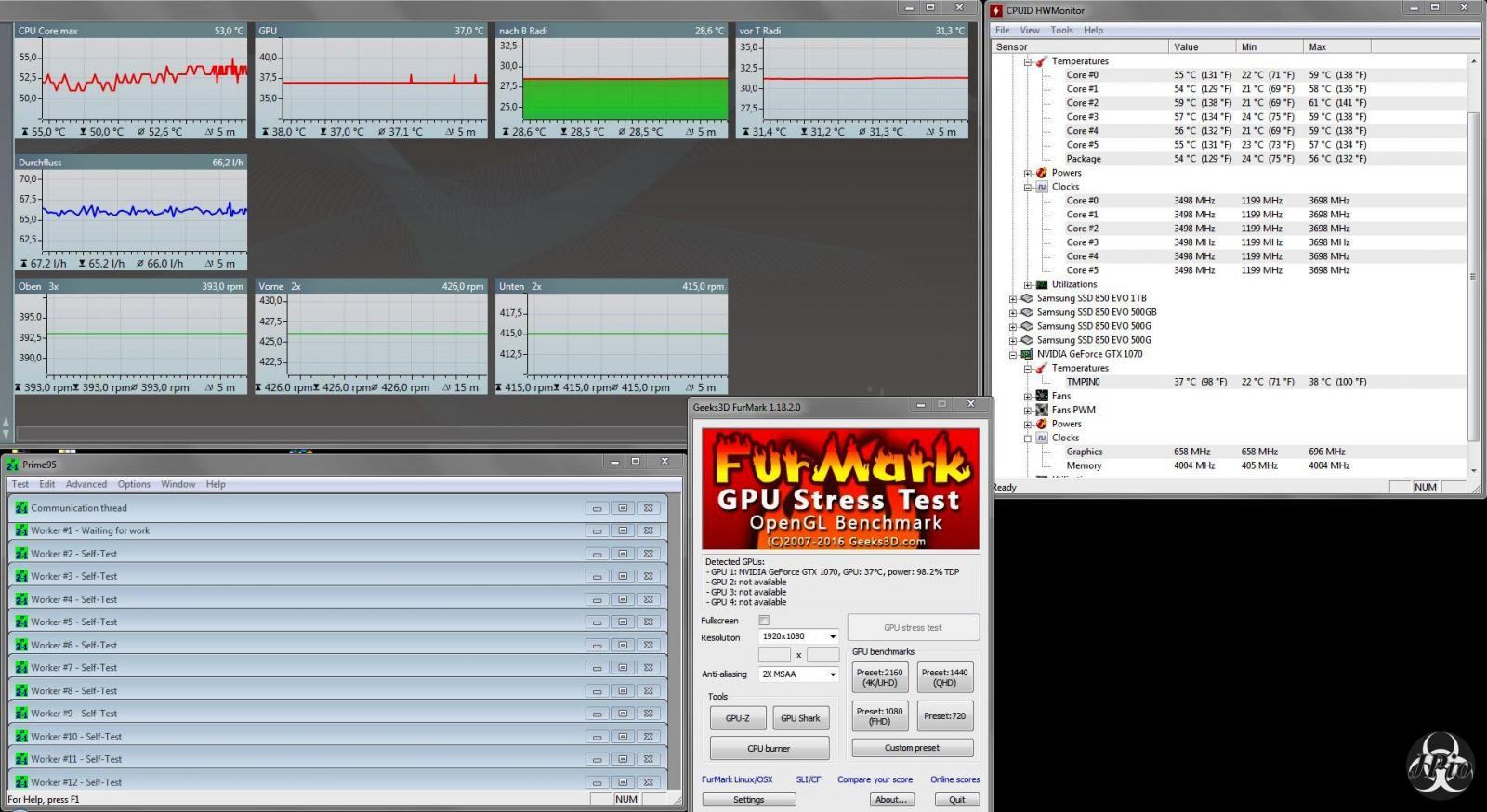The height and width of the screenshot is (812, 1487).
Task: Click the Temperatures thermometer icon under CPU
Action: pyautogui.click(x=1042, y=61)
